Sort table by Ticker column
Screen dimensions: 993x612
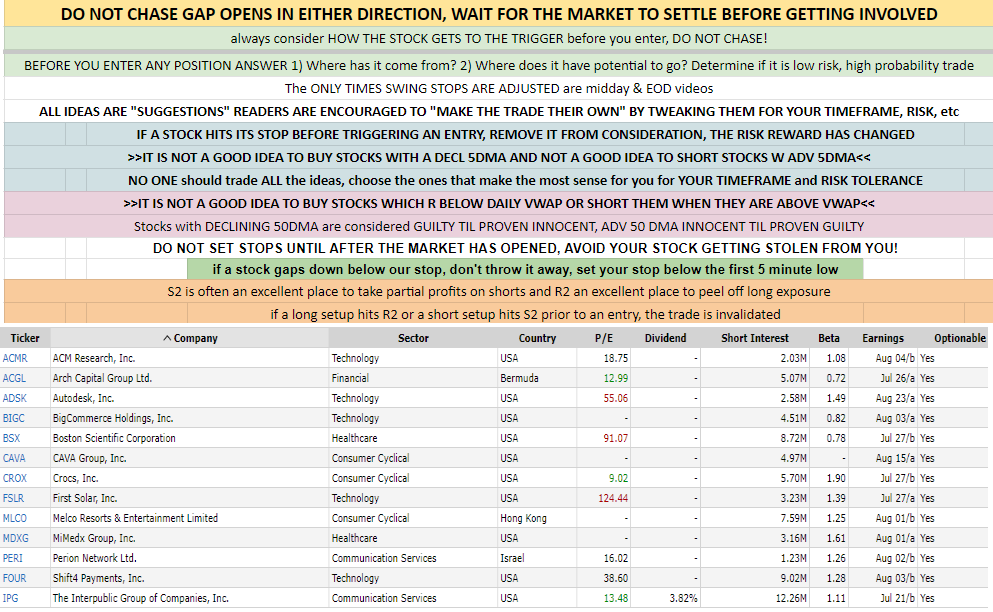(25, 338)
